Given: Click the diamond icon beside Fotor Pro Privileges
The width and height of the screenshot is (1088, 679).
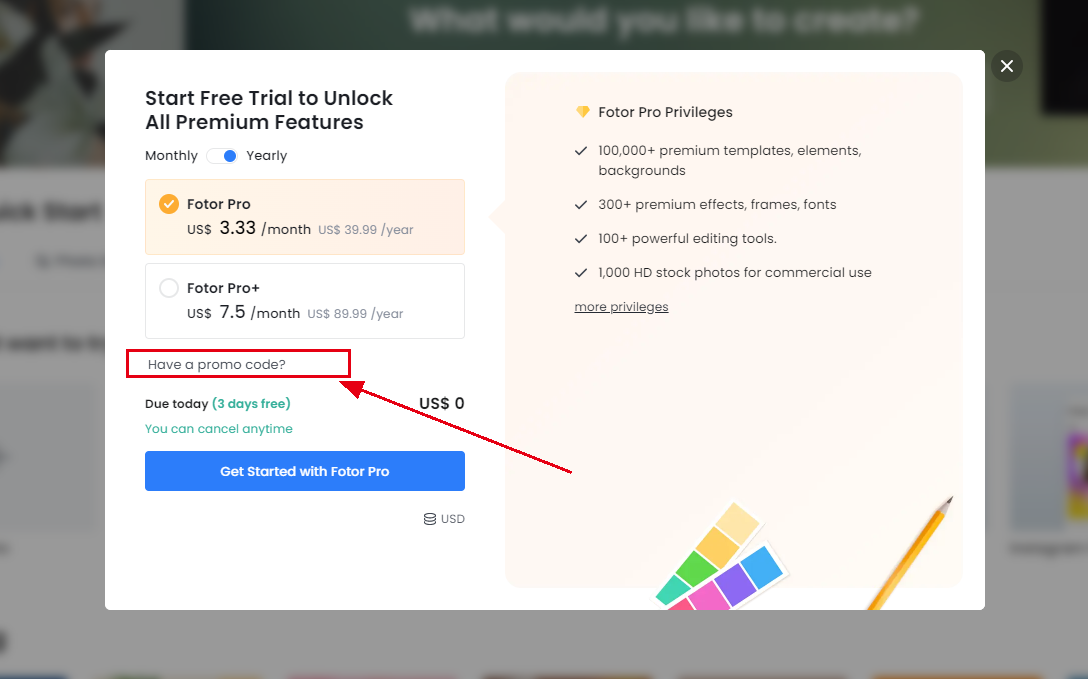Looking at the screenshot, I should tap(582, 112).
